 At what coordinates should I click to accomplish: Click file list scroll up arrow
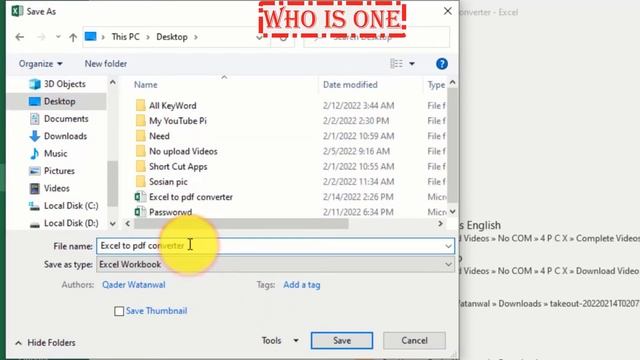click(x=452, y=83)
